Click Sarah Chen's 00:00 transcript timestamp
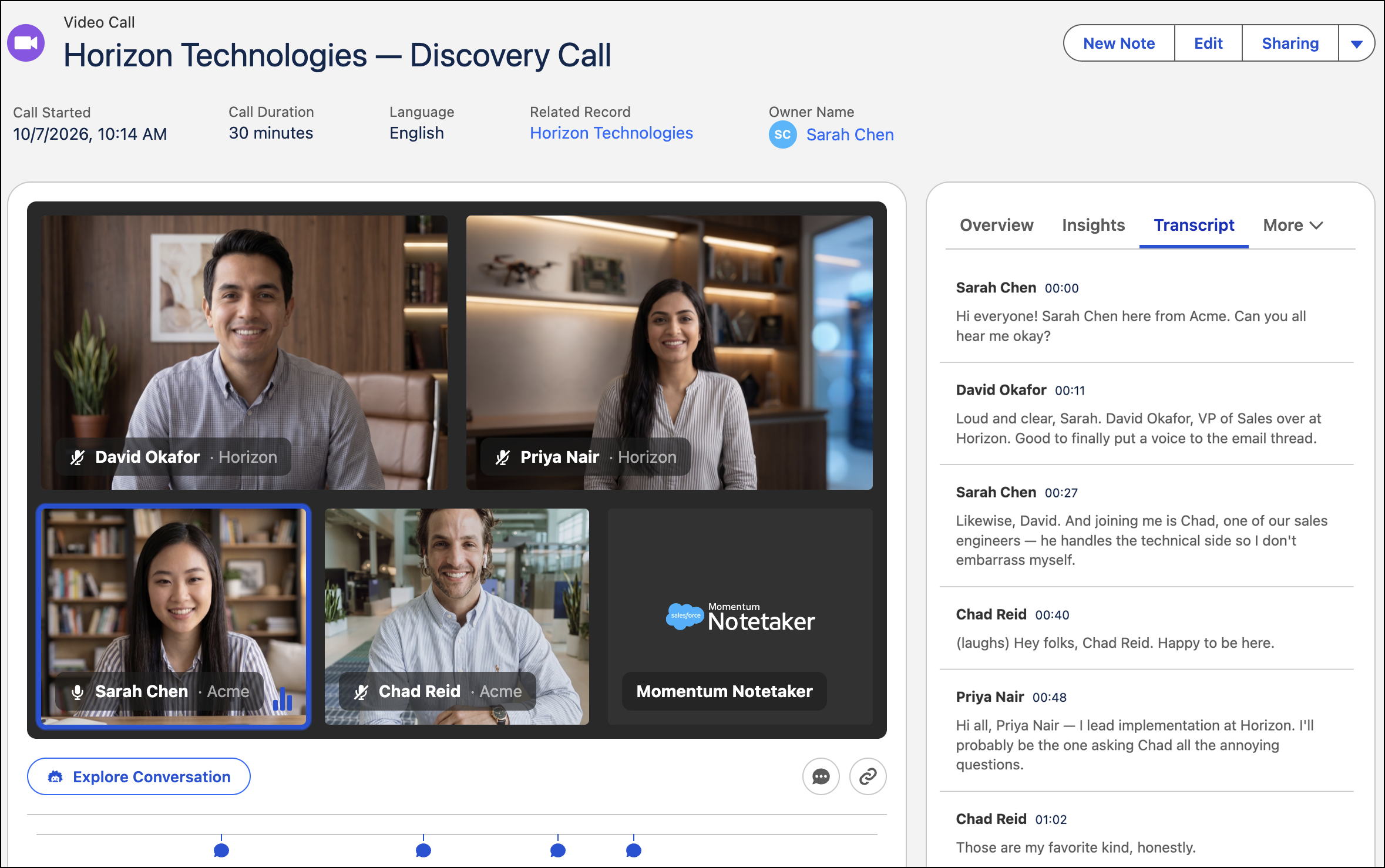The width and height of the screenshot is (1385, 868). [1061, 288]
